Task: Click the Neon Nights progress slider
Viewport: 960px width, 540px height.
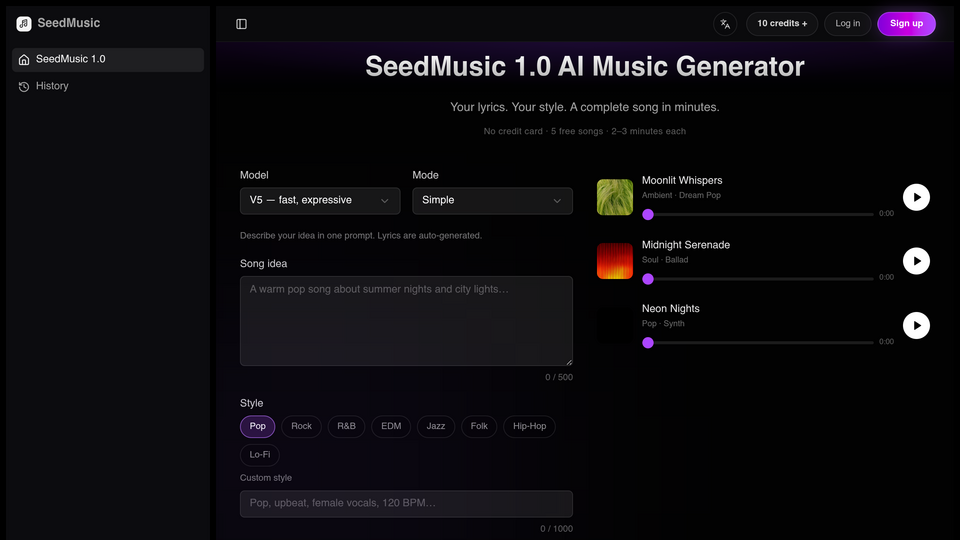Action: pos(760,342)
